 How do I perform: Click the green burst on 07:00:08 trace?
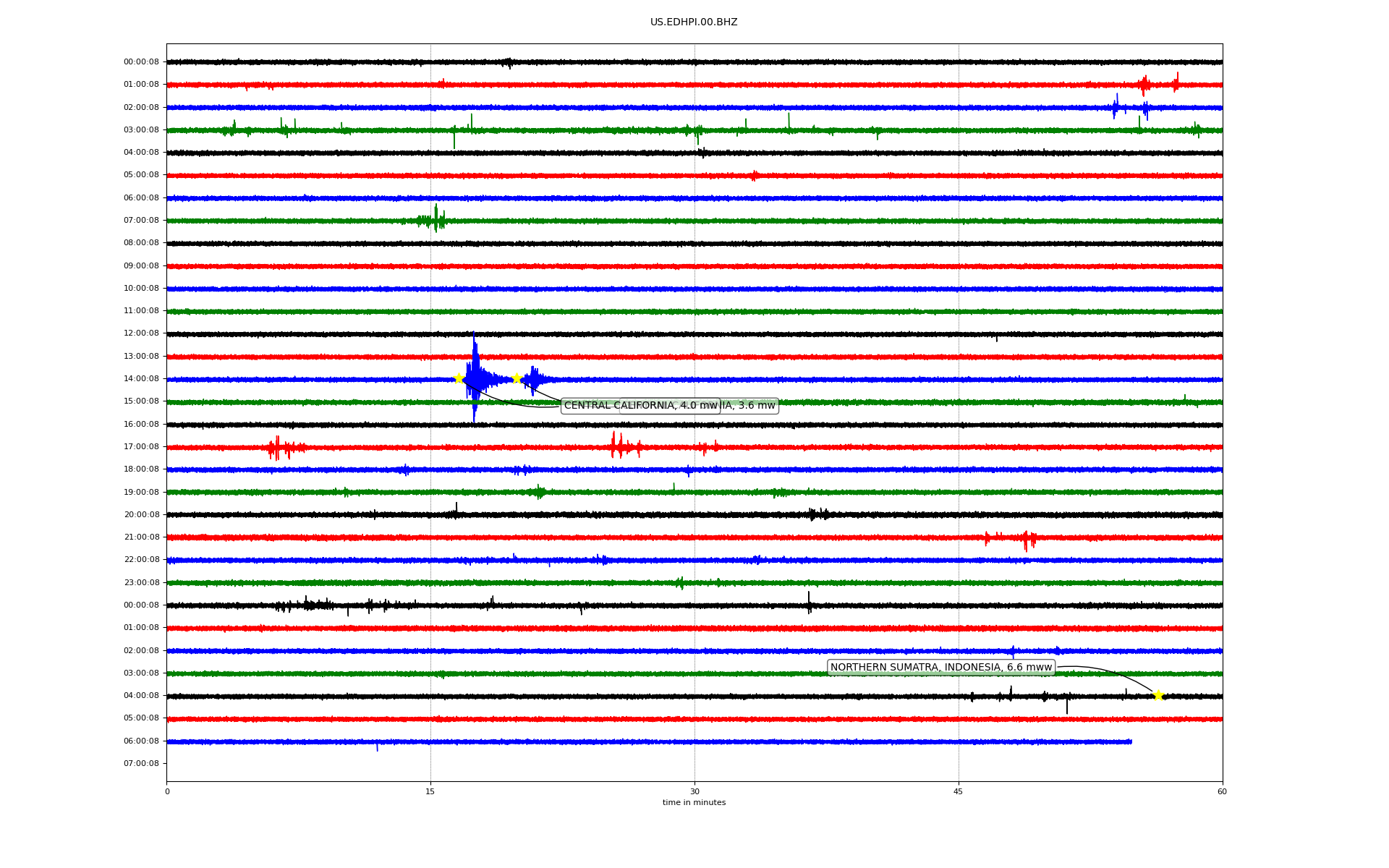click(x=436, y=219)
